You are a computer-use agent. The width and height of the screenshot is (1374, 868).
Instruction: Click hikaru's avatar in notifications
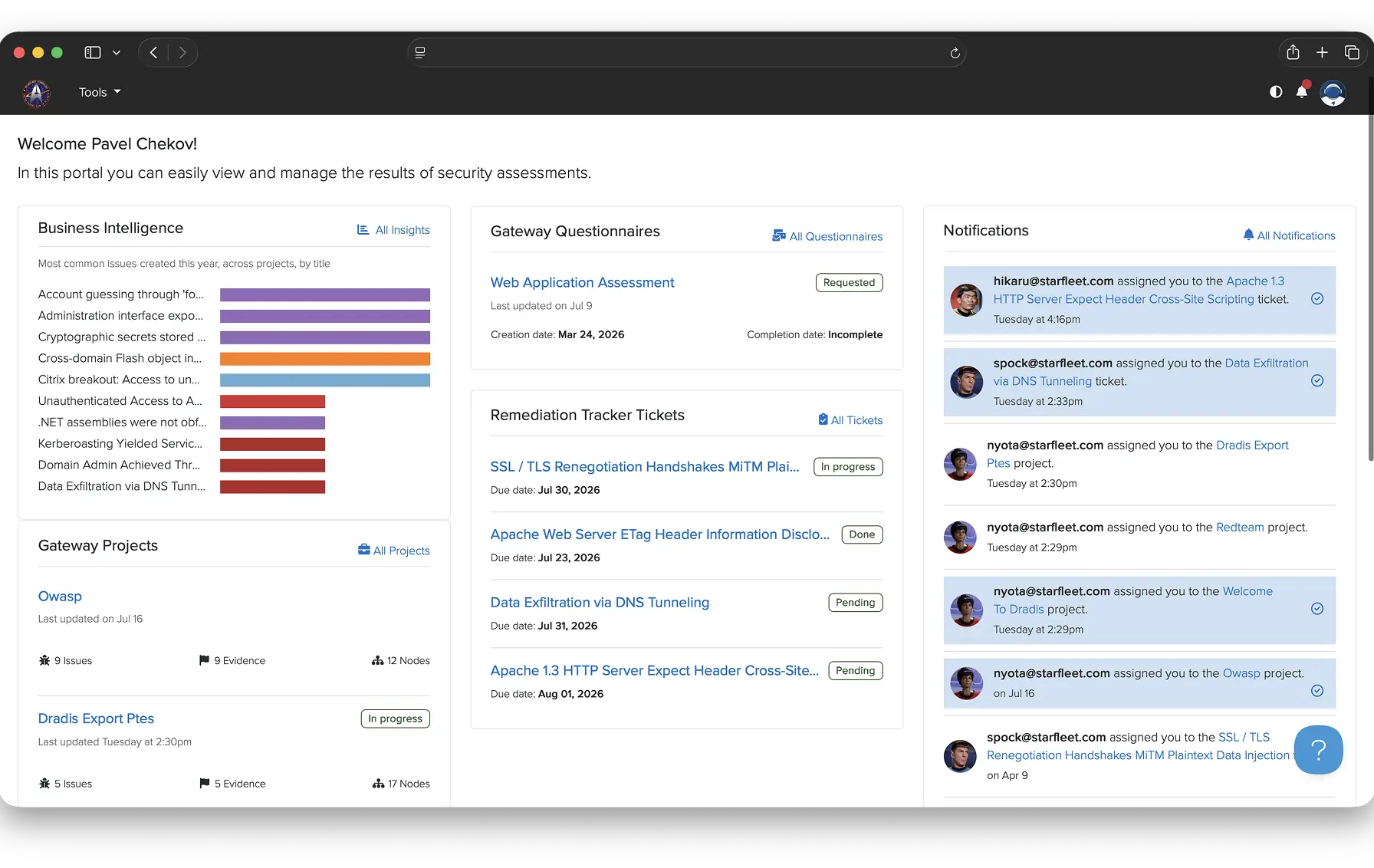[966, 300]
